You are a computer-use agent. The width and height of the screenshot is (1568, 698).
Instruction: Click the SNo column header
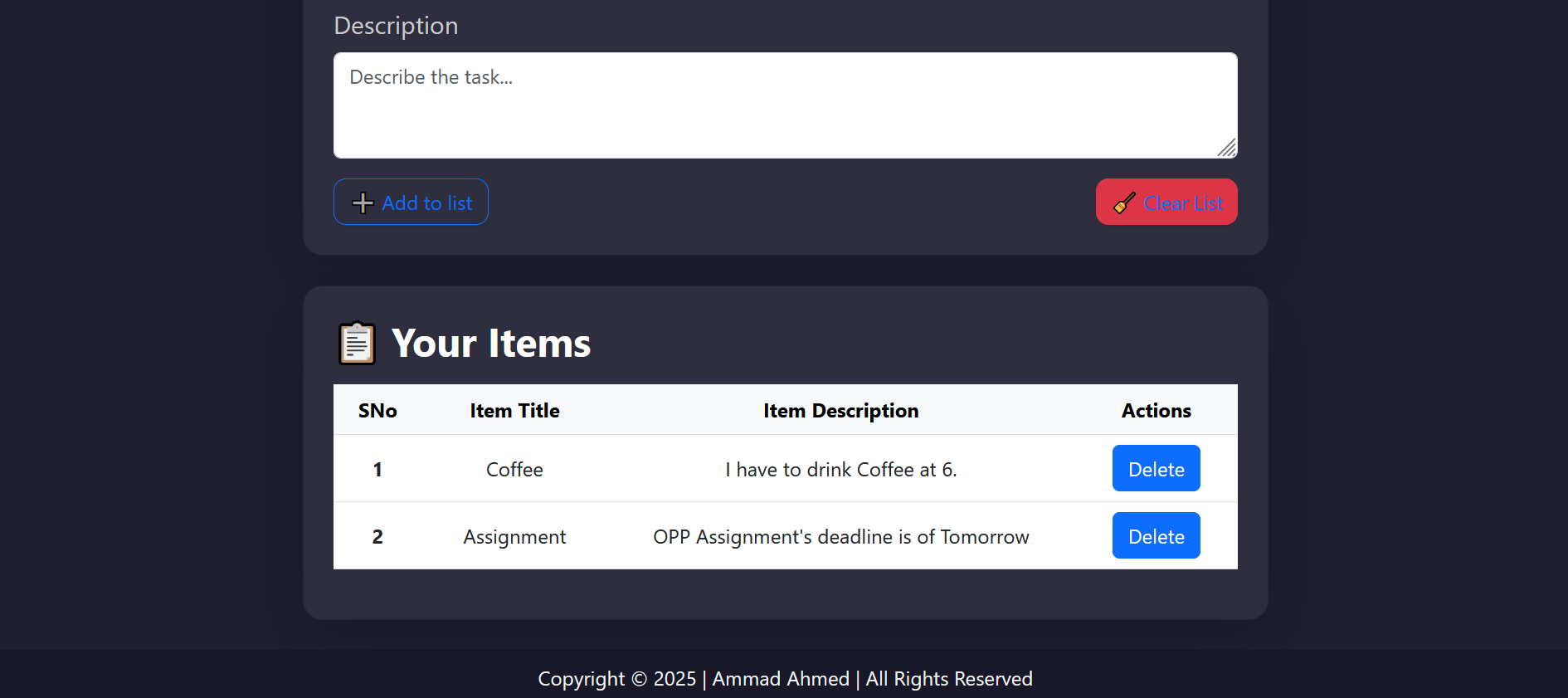(x=377, y=411)
